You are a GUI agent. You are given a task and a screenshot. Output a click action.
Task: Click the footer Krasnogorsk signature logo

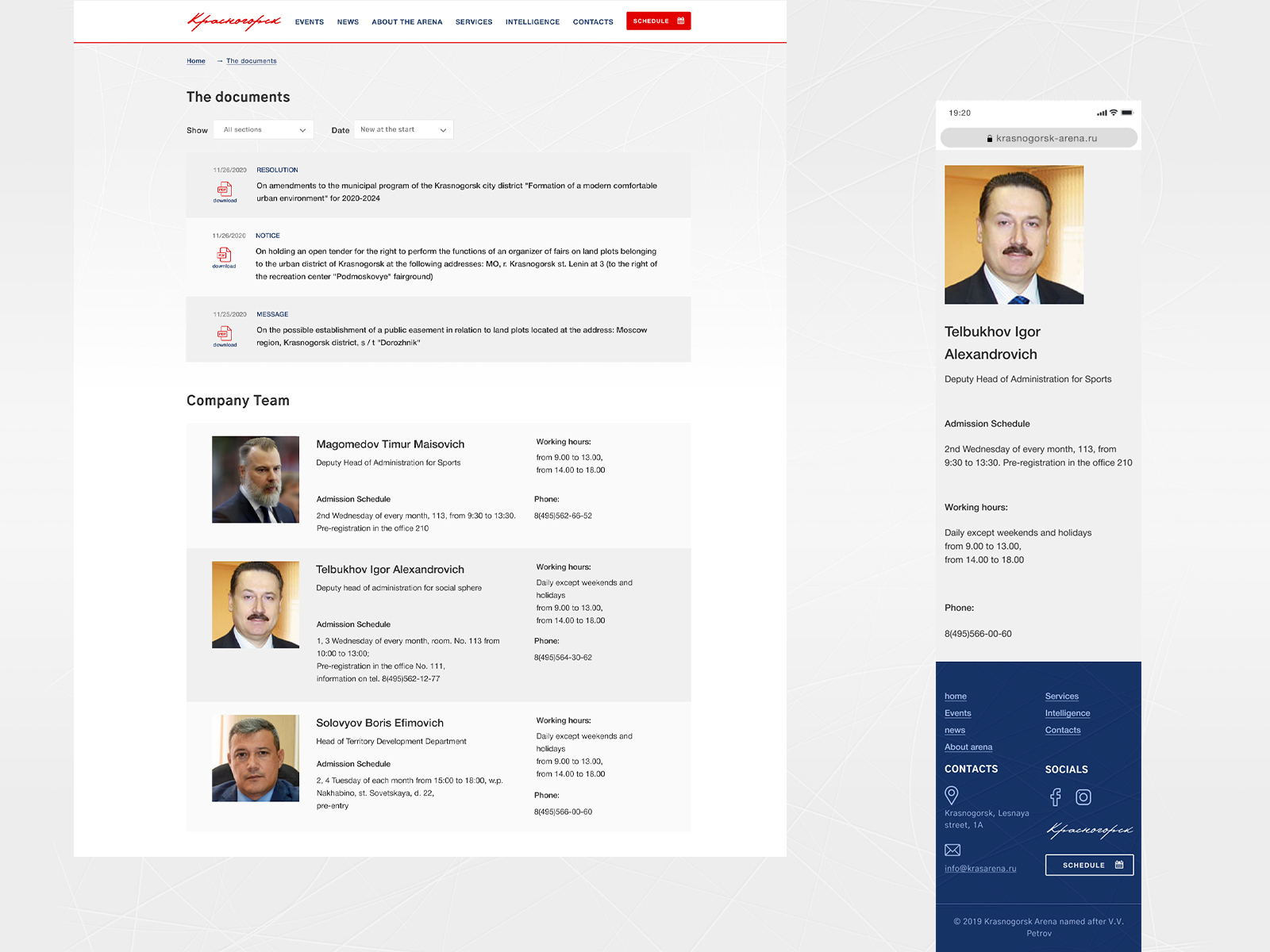[x=1090, y=830]
